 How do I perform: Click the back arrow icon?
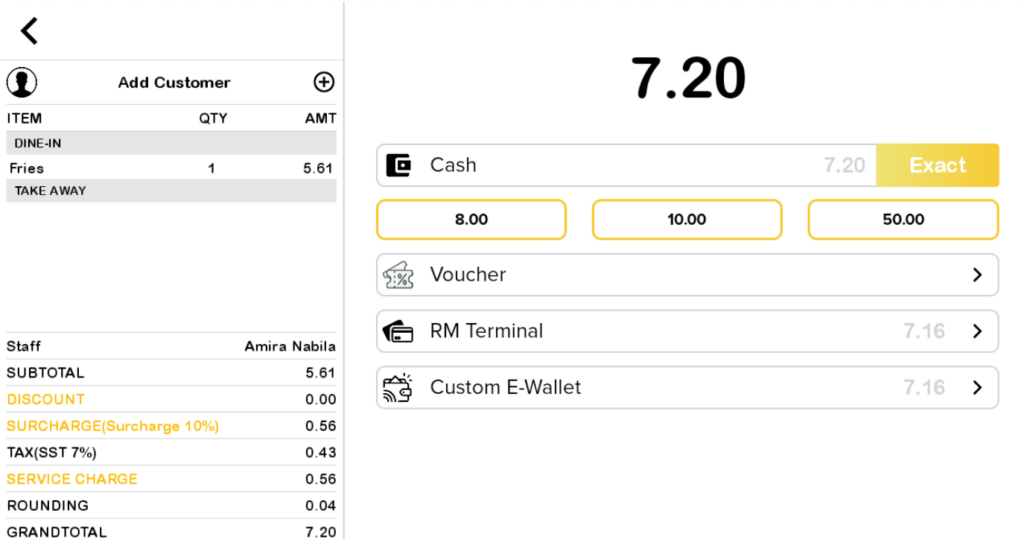coord(29,31)
